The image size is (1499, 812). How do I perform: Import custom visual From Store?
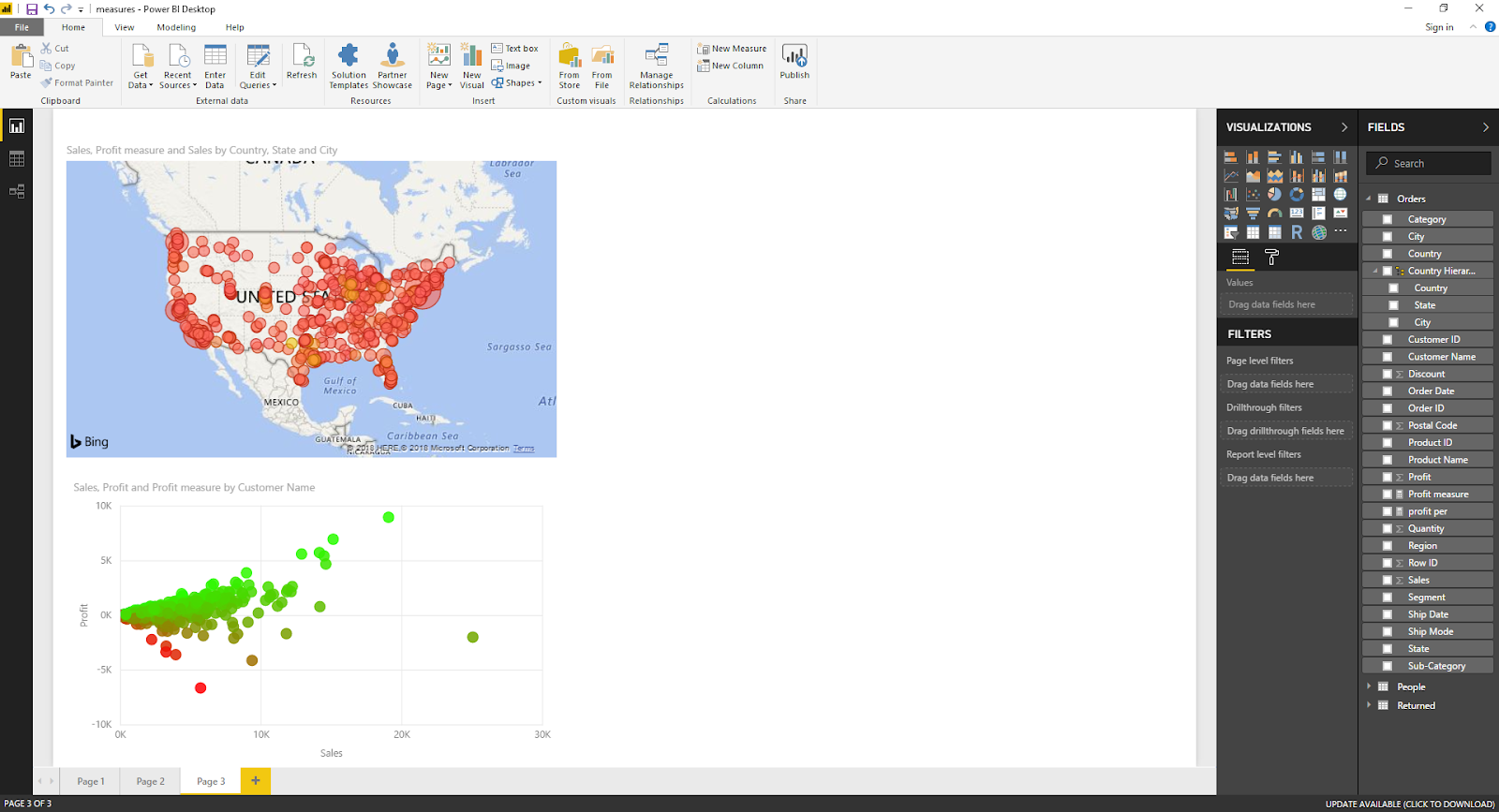point(570,66)
